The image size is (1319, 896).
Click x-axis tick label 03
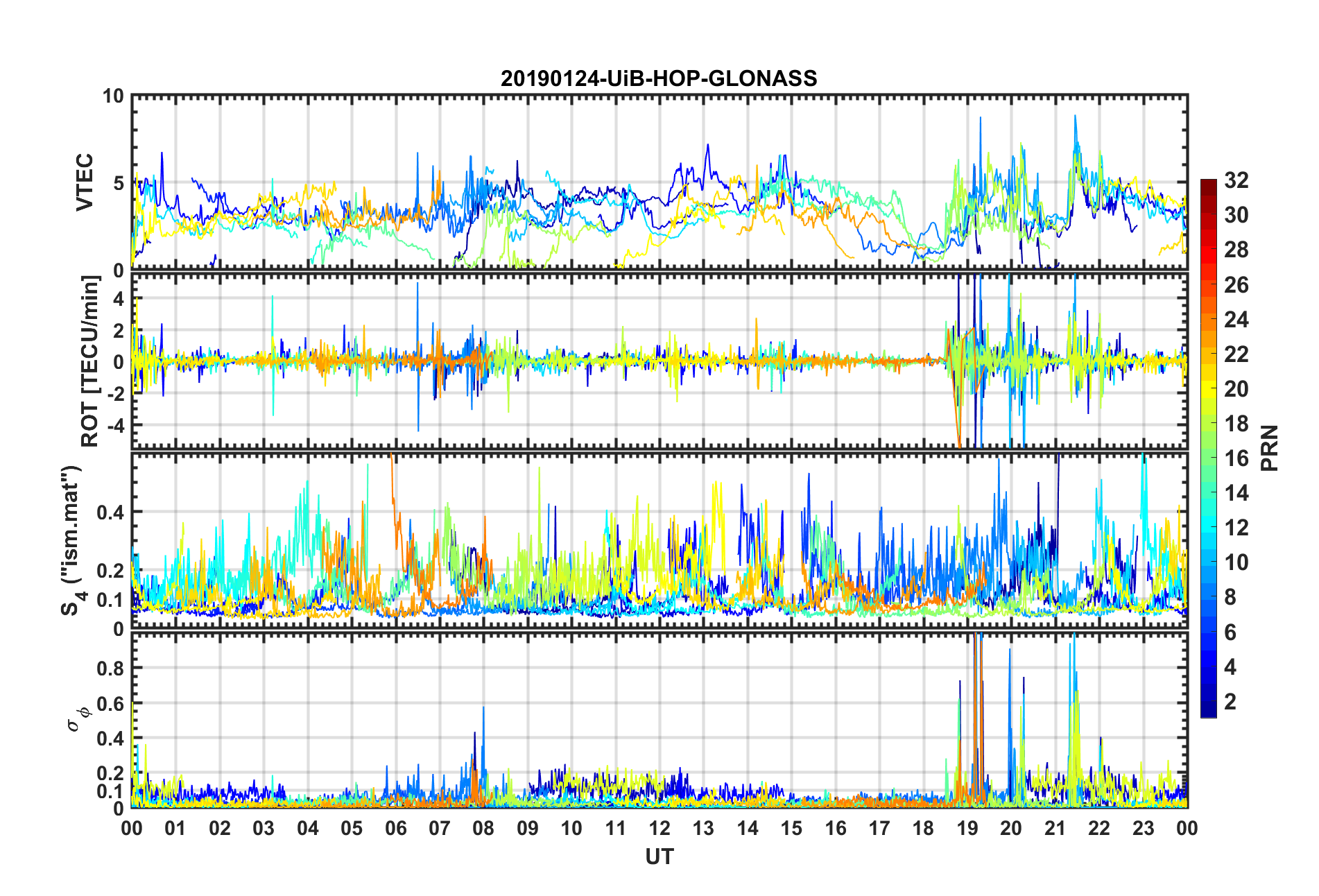(264, 828)
